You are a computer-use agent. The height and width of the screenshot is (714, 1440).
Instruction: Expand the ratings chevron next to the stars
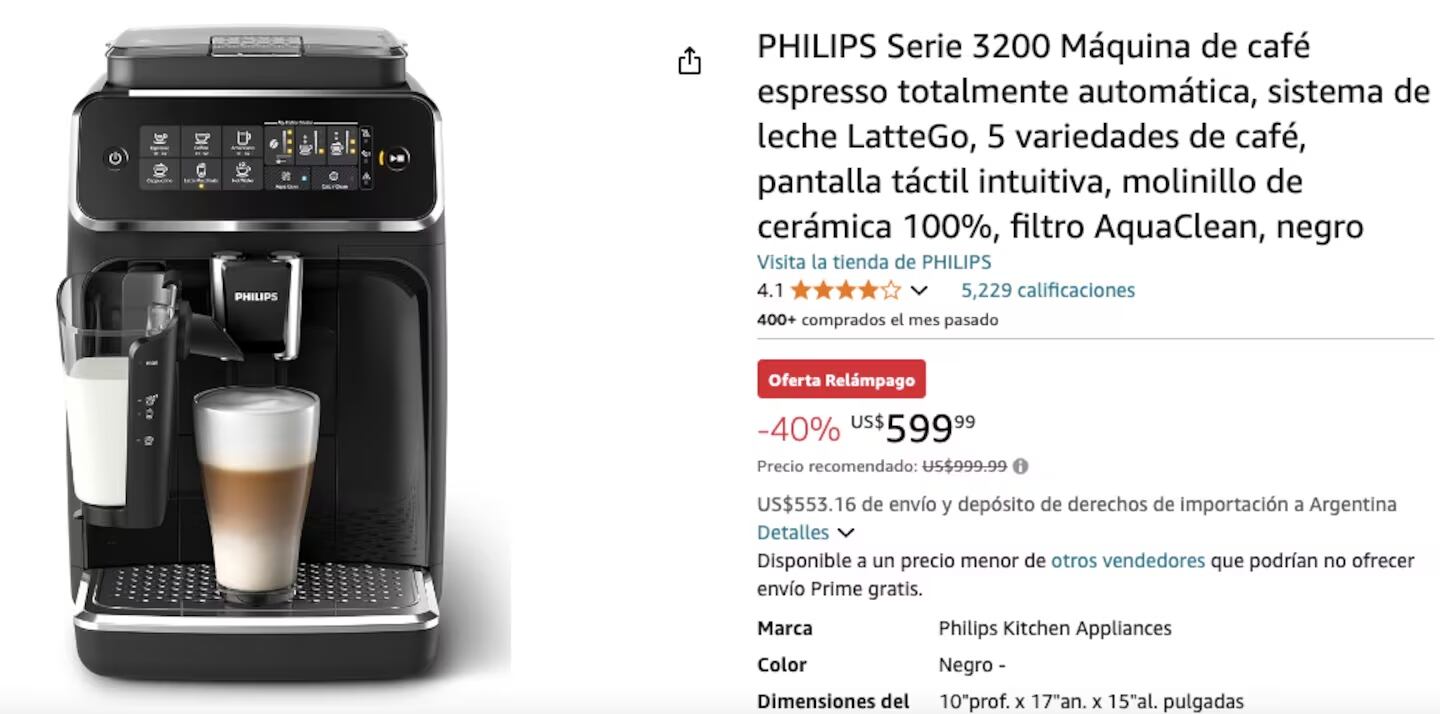(x=919, y=291)
